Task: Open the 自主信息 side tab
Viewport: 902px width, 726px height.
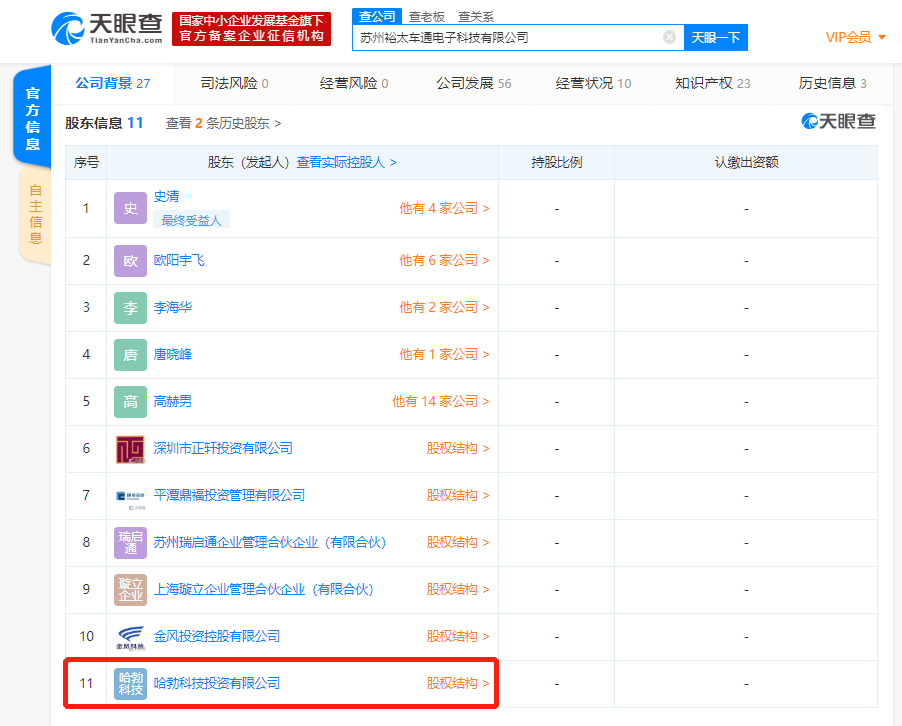Action: pos(35,215)
